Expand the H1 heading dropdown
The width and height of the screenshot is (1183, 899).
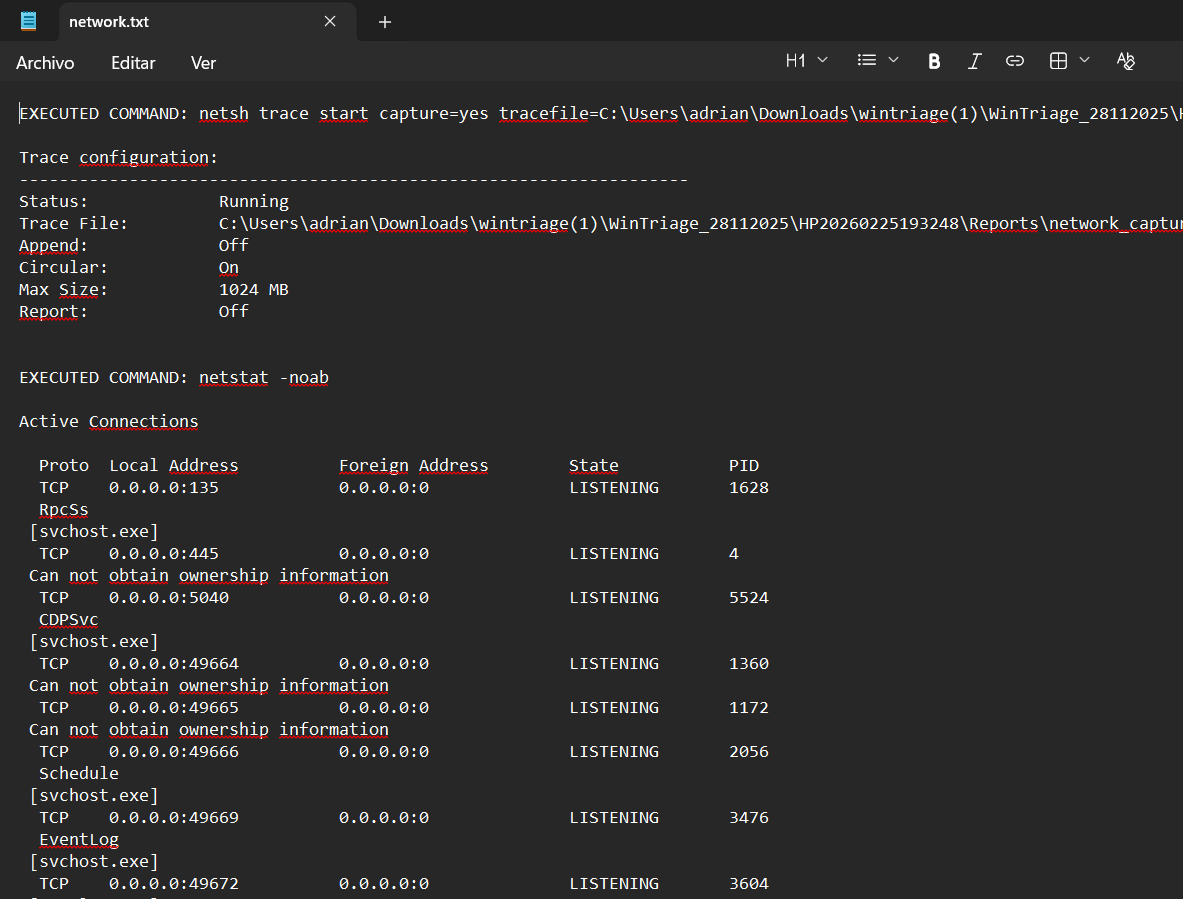point(806,61)
